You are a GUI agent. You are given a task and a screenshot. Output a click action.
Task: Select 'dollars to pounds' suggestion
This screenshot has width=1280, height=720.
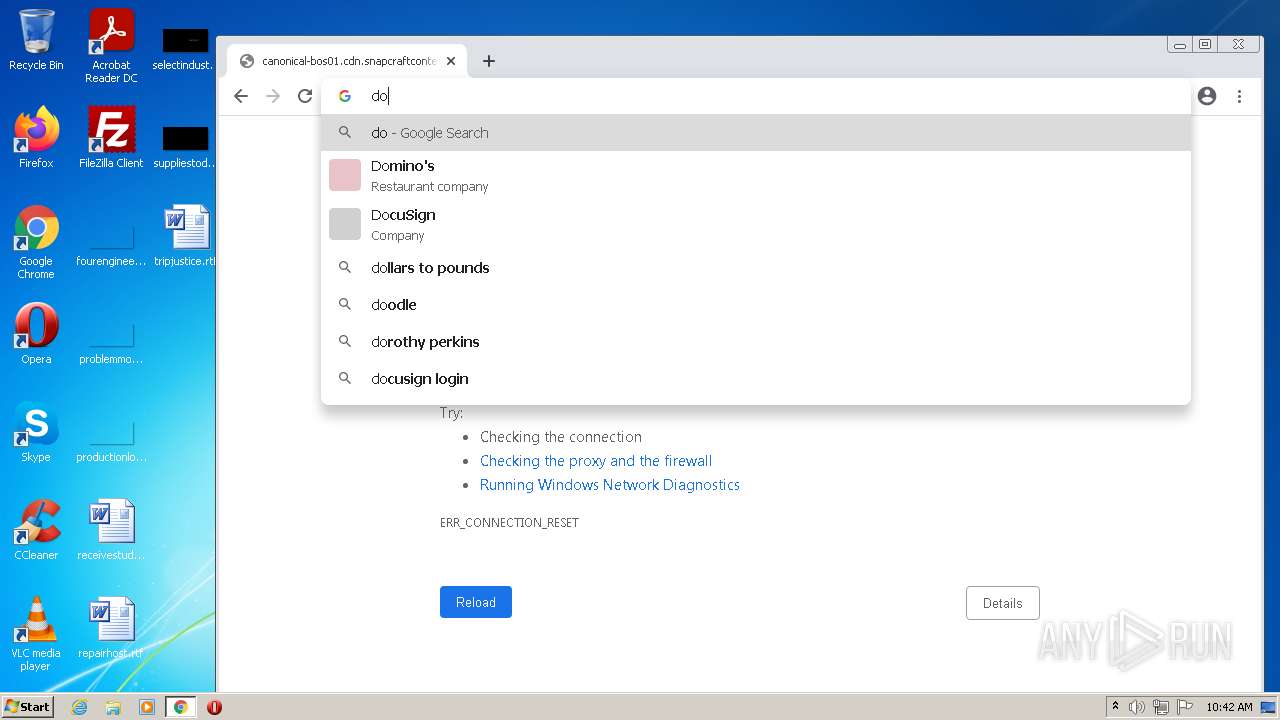[756, 268]
